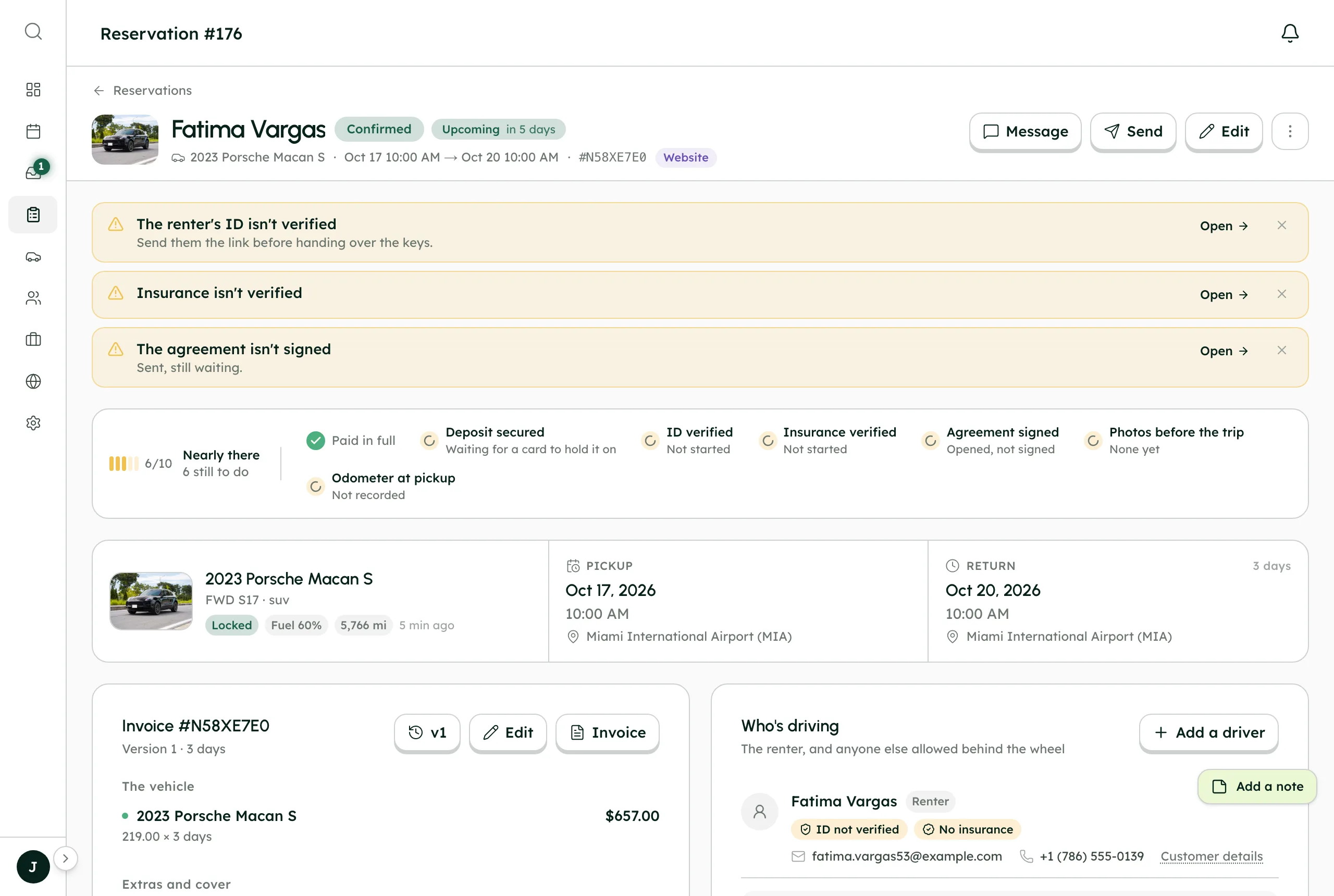Open the three-dot more options menu
Viewport: 1334px width, 896px height.
pos(1289,131)
